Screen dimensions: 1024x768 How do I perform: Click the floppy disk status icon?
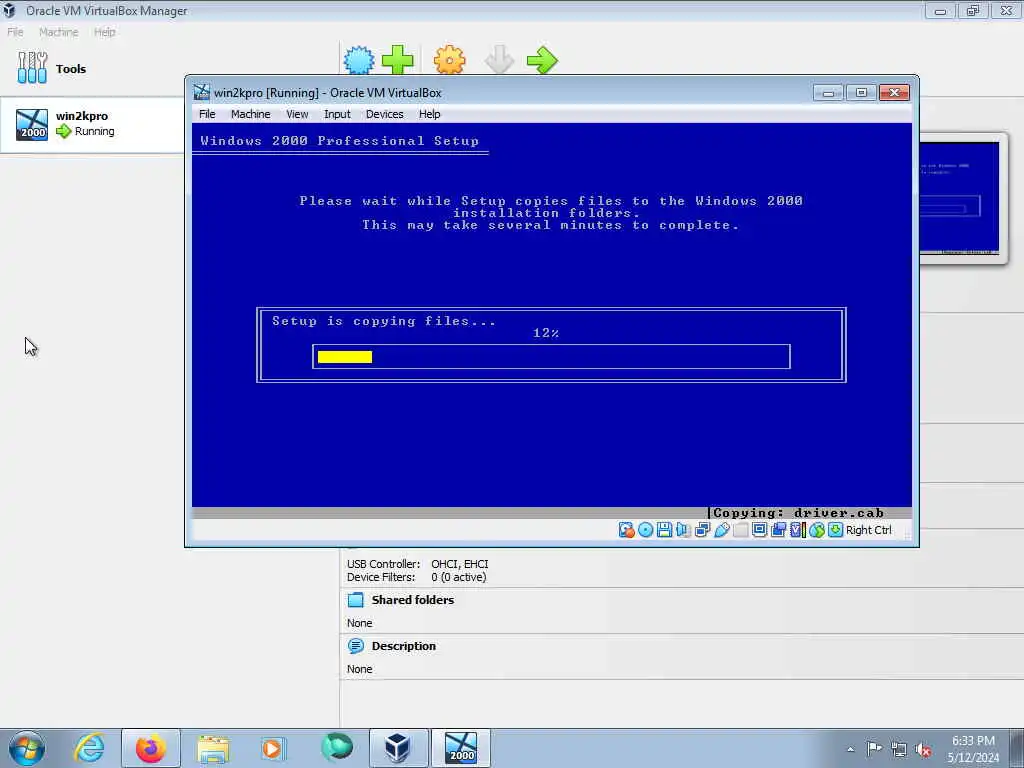tap(664, 530)
